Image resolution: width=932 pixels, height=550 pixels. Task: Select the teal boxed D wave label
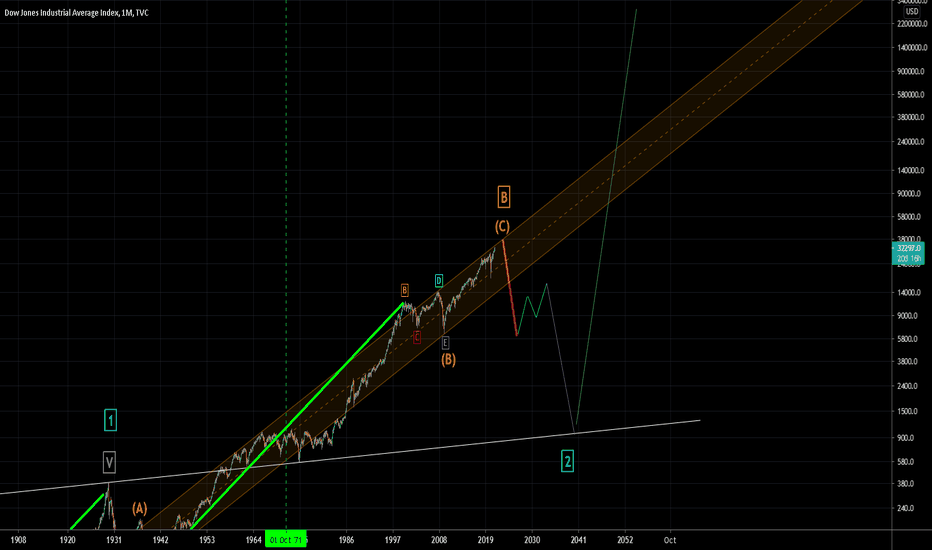pos(439,281)
